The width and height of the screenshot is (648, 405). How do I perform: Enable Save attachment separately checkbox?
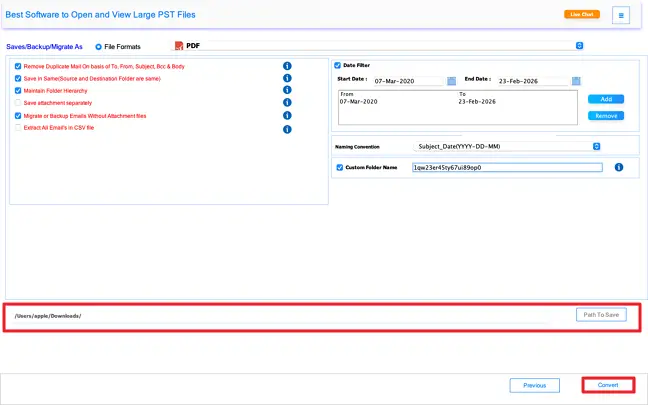[x=18, y=103]
